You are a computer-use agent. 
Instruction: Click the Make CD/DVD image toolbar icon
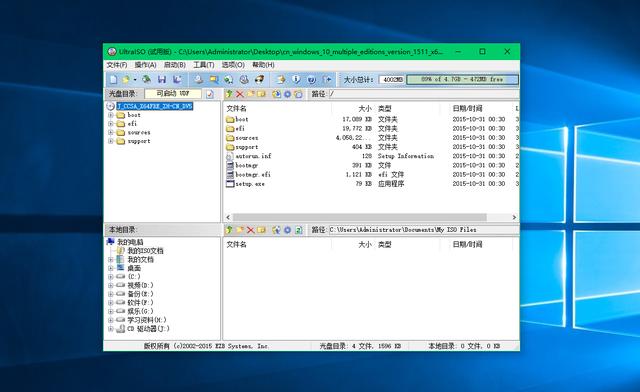(x=198, y=79)
